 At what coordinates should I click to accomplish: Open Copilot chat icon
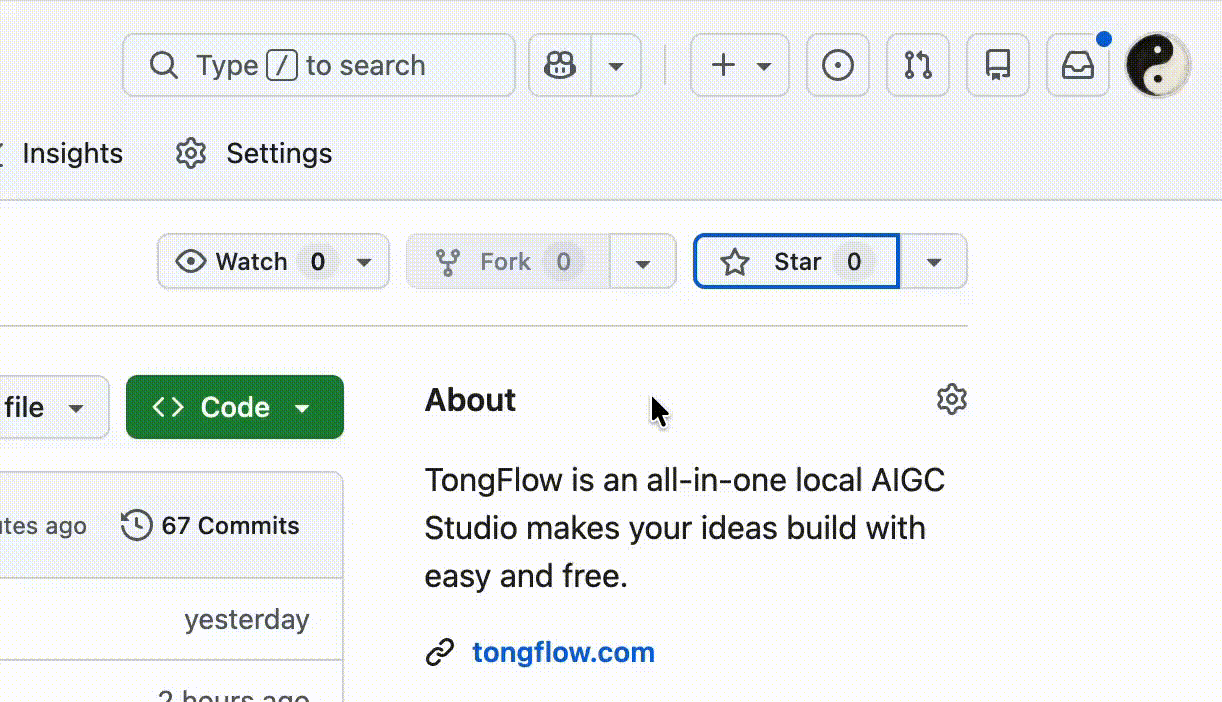pos(560,66)
